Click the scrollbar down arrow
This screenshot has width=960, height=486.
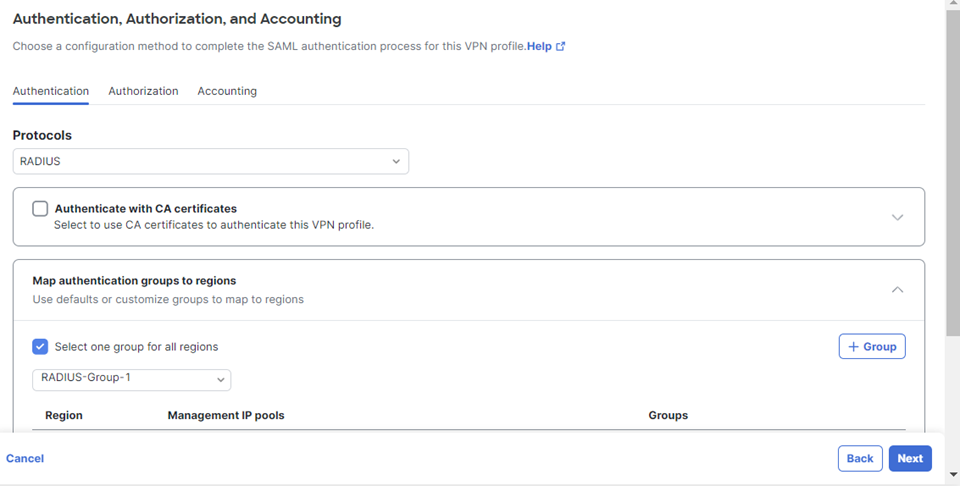point(953,474)
